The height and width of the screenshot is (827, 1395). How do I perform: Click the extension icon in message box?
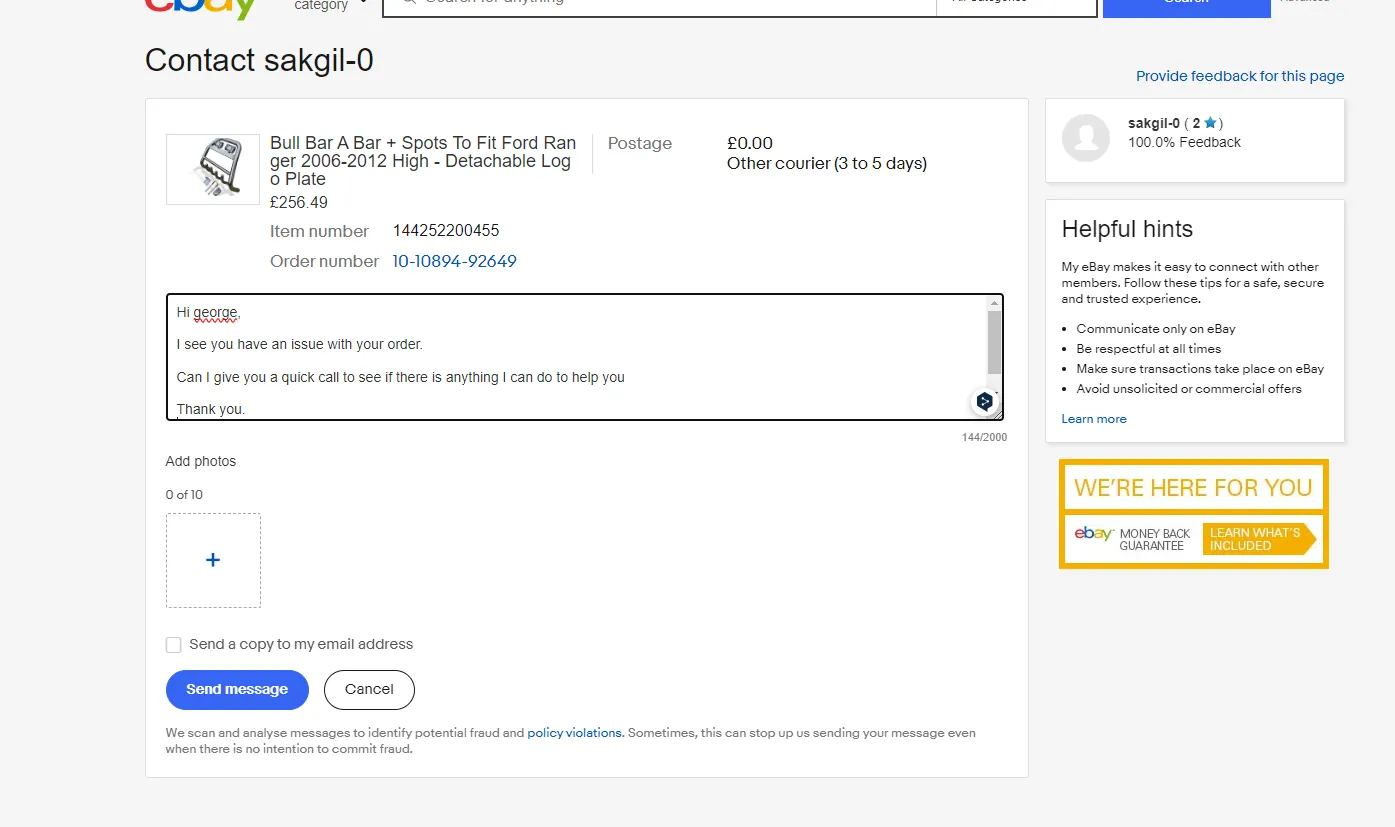point(985,402)
